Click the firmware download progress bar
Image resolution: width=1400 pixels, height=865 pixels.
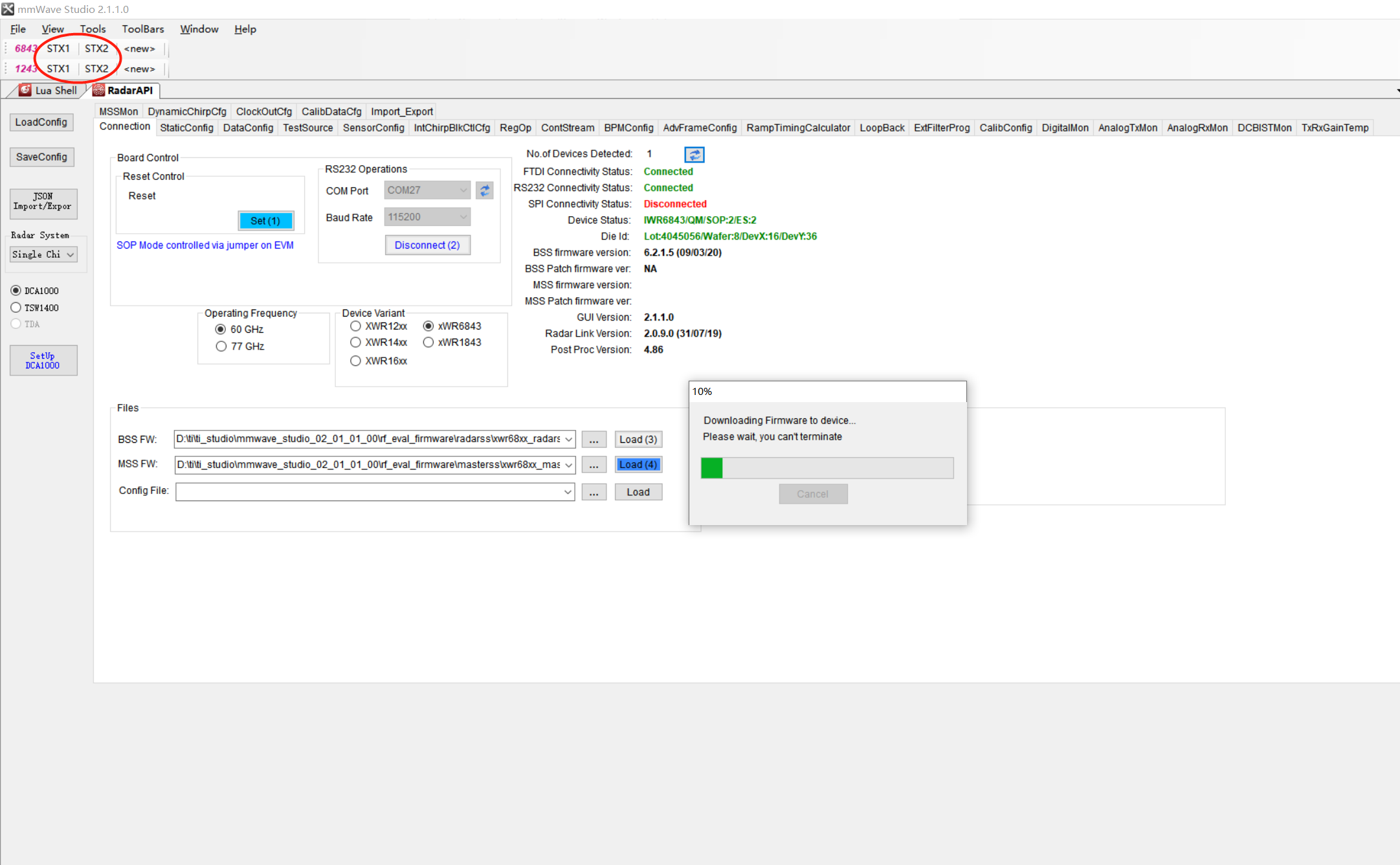827,467
